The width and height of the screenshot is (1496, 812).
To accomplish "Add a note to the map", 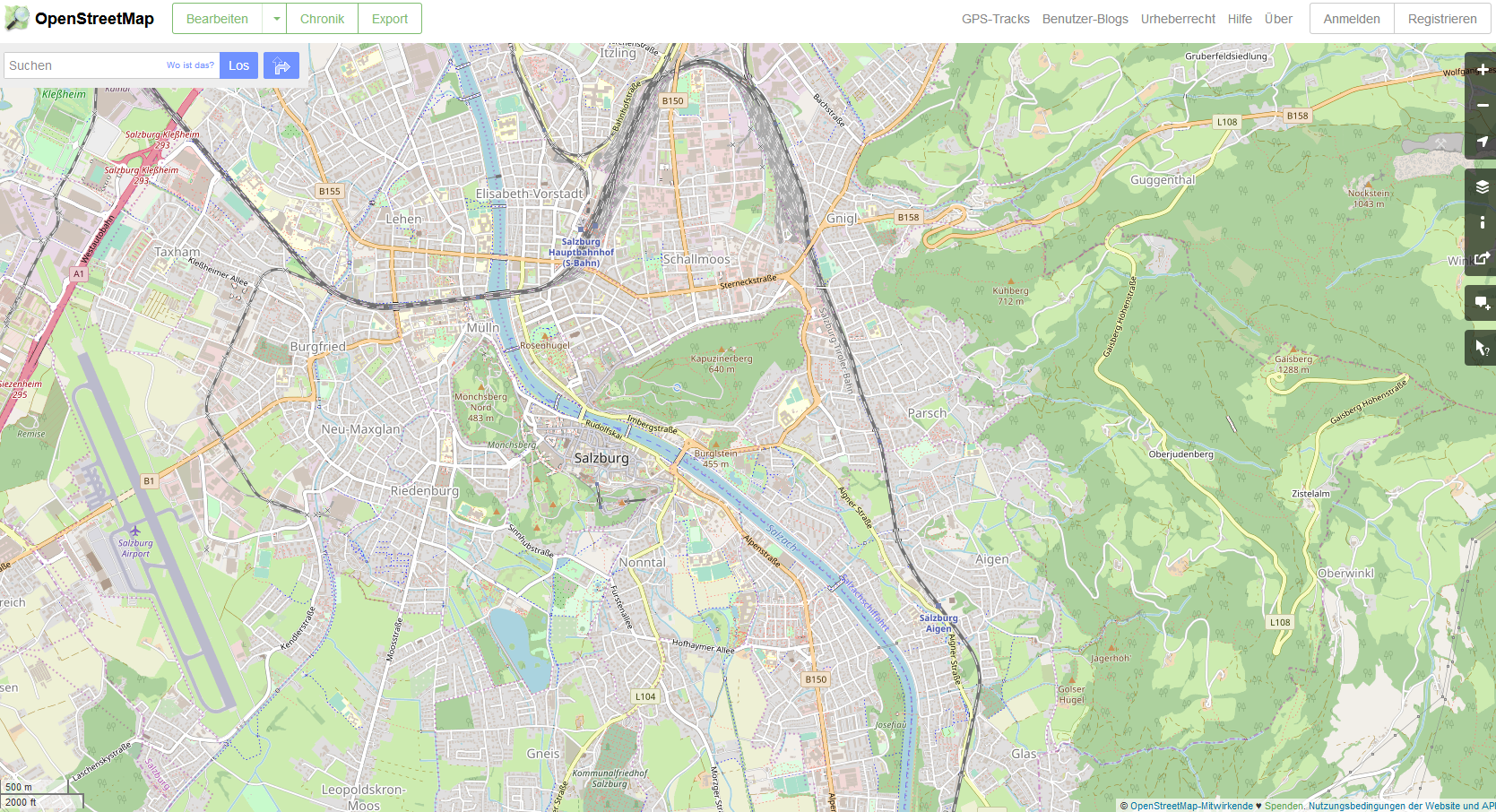I will (1481, 302).
